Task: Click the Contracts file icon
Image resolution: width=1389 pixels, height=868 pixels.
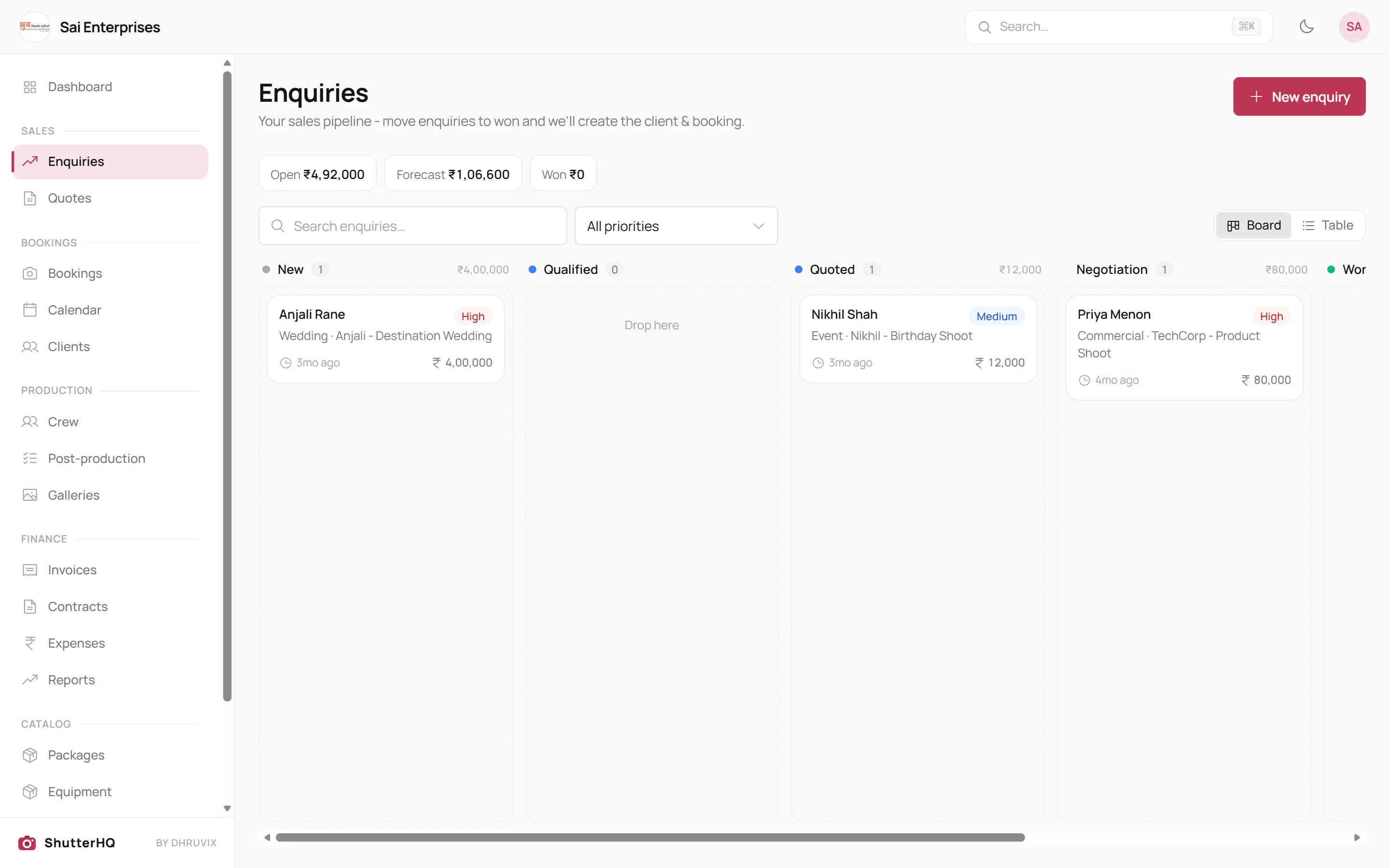Action: coord(30,607)
